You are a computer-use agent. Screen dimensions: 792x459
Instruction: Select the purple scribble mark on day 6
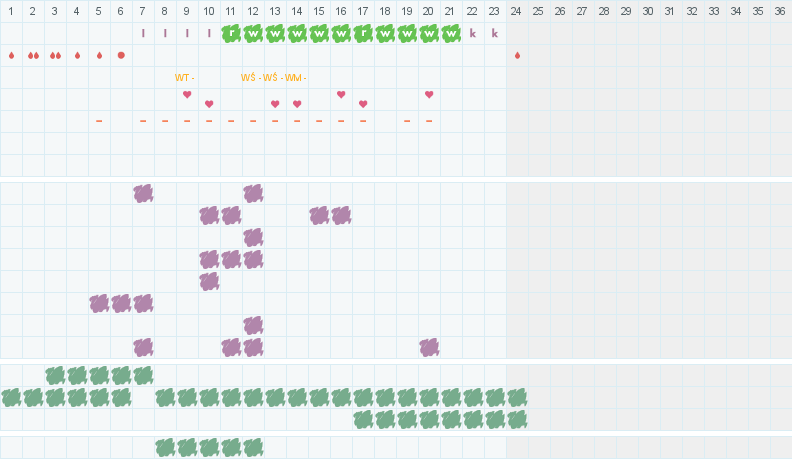[x=121, y=303]
